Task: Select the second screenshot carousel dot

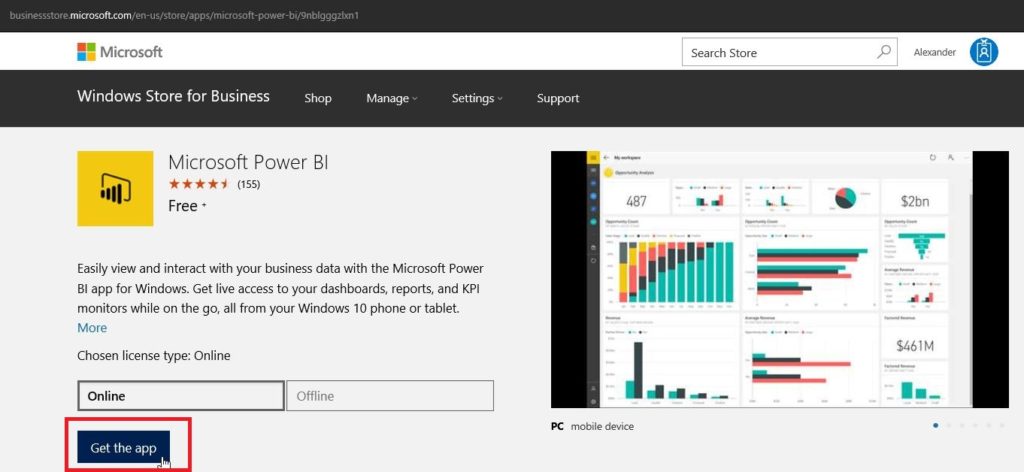Action: (949, 426)
